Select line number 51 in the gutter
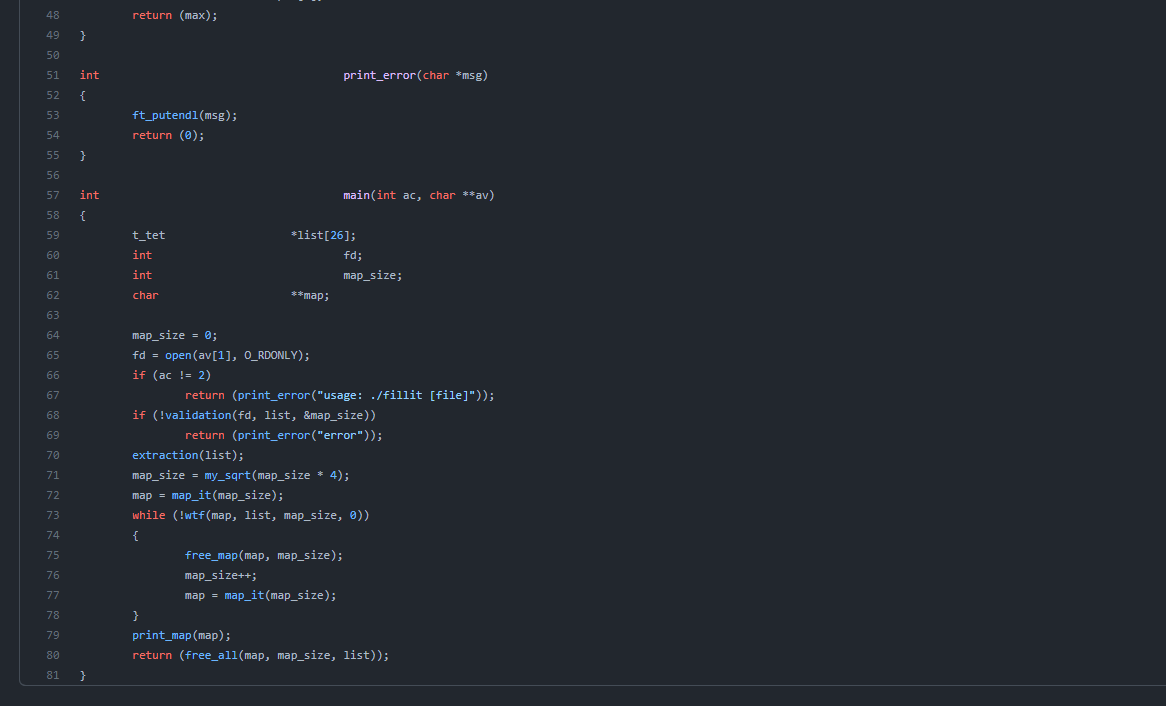 [x=53, y=75]
